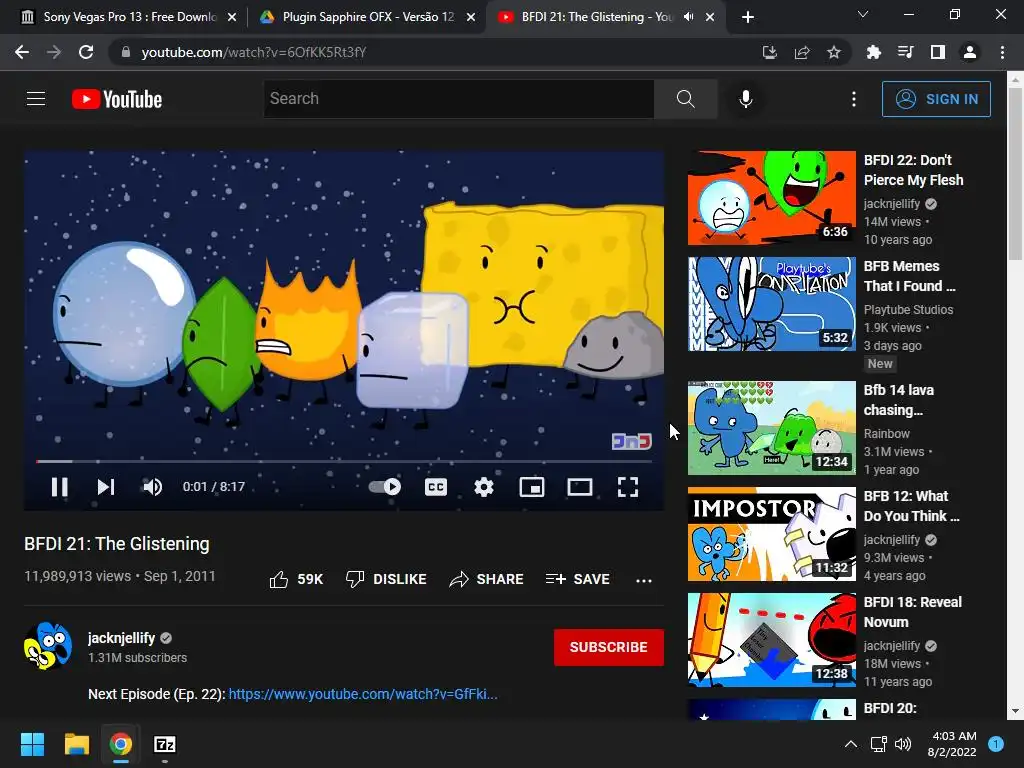This screenshot has height=768, width=1024.
Task: Close the Sony Vegas Pro 13 tab
Action: [x=232, y=17]
